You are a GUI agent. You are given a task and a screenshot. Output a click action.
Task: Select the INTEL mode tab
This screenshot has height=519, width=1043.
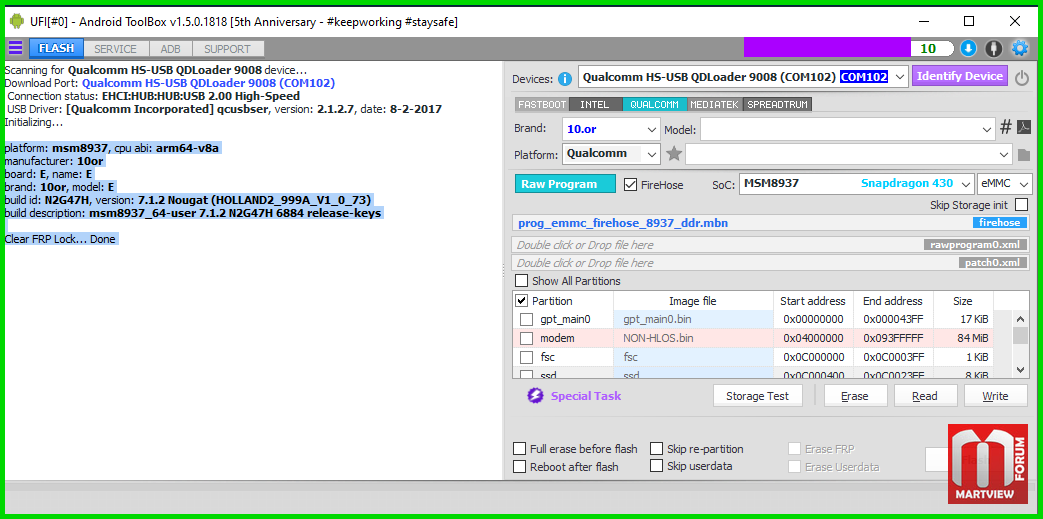(595, 104)
